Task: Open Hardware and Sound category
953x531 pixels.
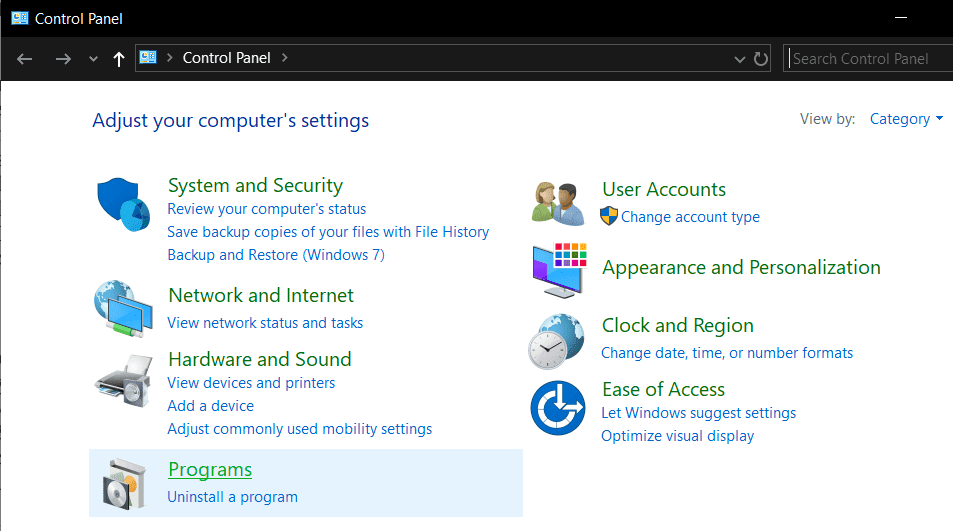Action: (x=260, y=360)
